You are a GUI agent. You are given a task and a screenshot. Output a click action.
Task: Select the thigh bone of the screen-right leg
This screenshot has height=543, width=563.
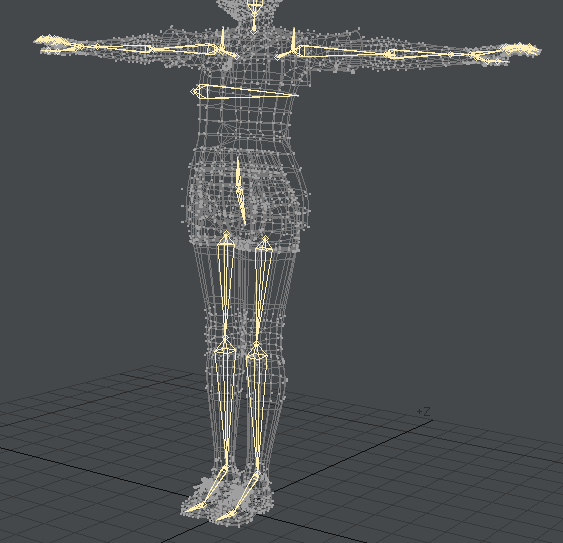click(262, 289)
